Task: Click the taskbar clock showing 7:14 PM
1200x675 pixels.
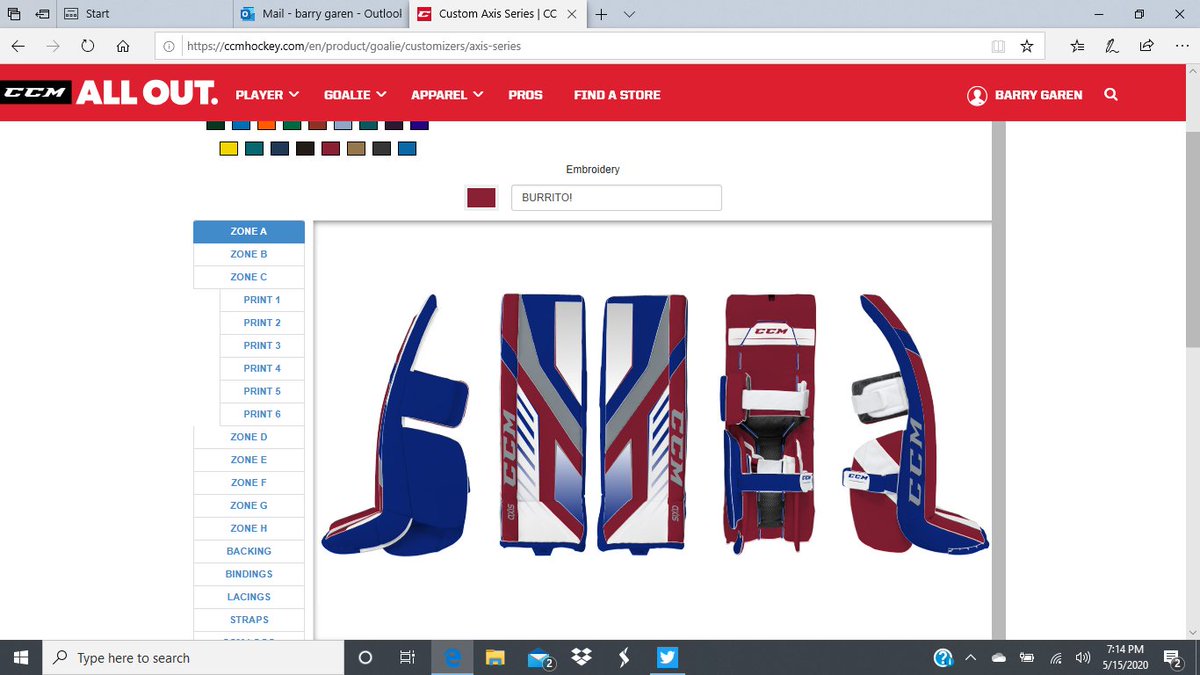Action: pyautogui.click(x=1125, y=657)
